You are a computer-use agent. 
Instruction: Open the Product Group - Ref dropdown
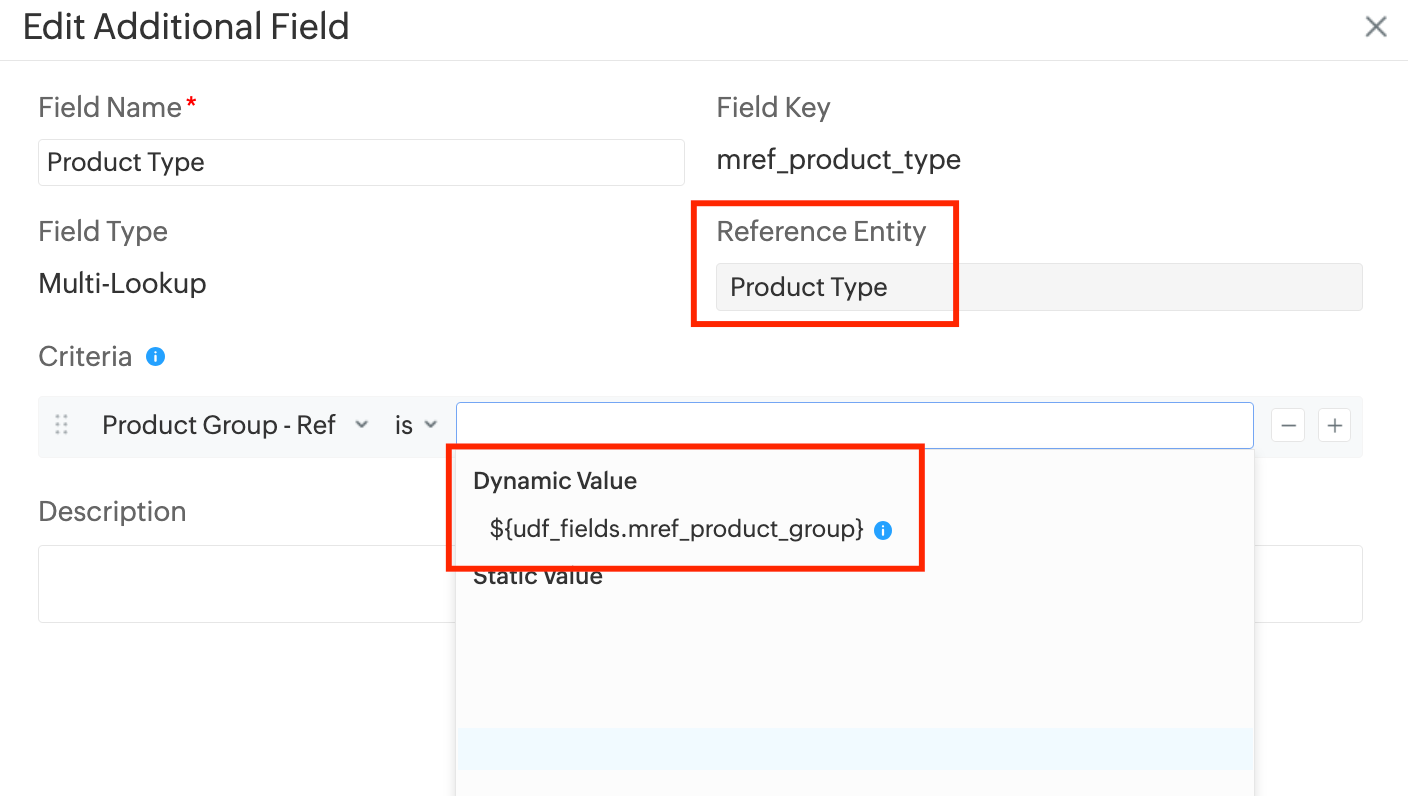(x=235, y=425)
